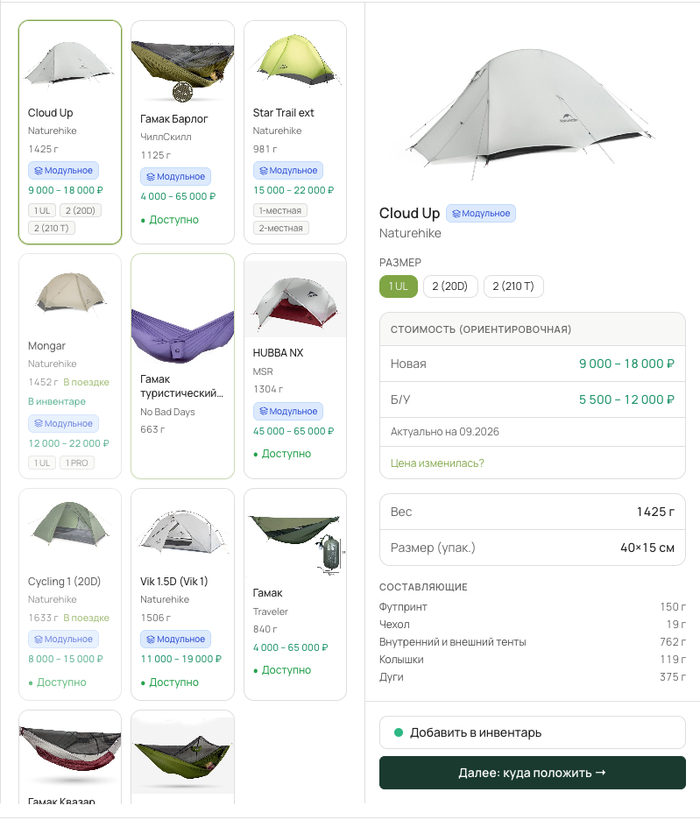The width and height of the screenshot is (700, 820).
Task: Click the Модульное badge beside Cloud Up title
Action: click(x=480, y=213)
